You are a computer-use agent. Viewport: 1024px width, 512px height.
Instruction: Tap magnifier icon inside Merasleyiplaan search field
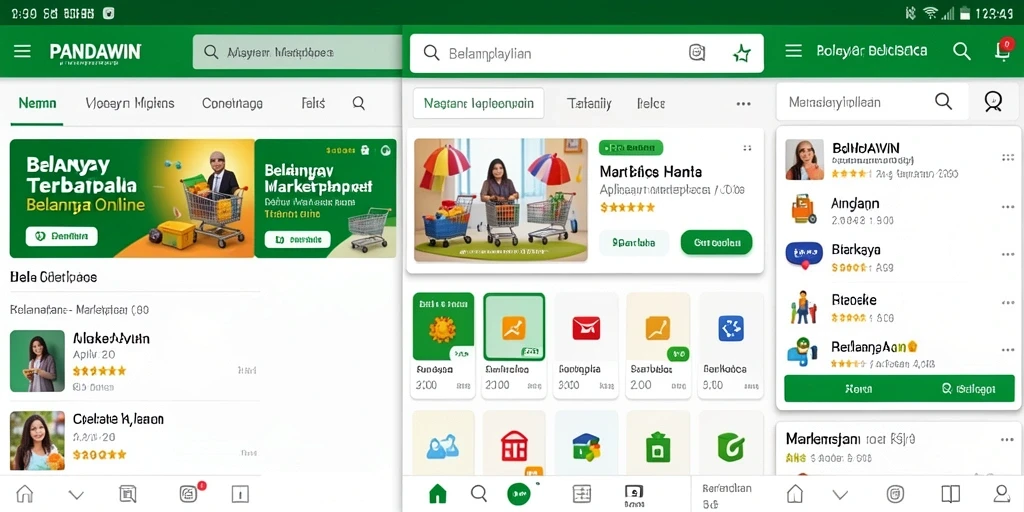click(x=943, y=101)
